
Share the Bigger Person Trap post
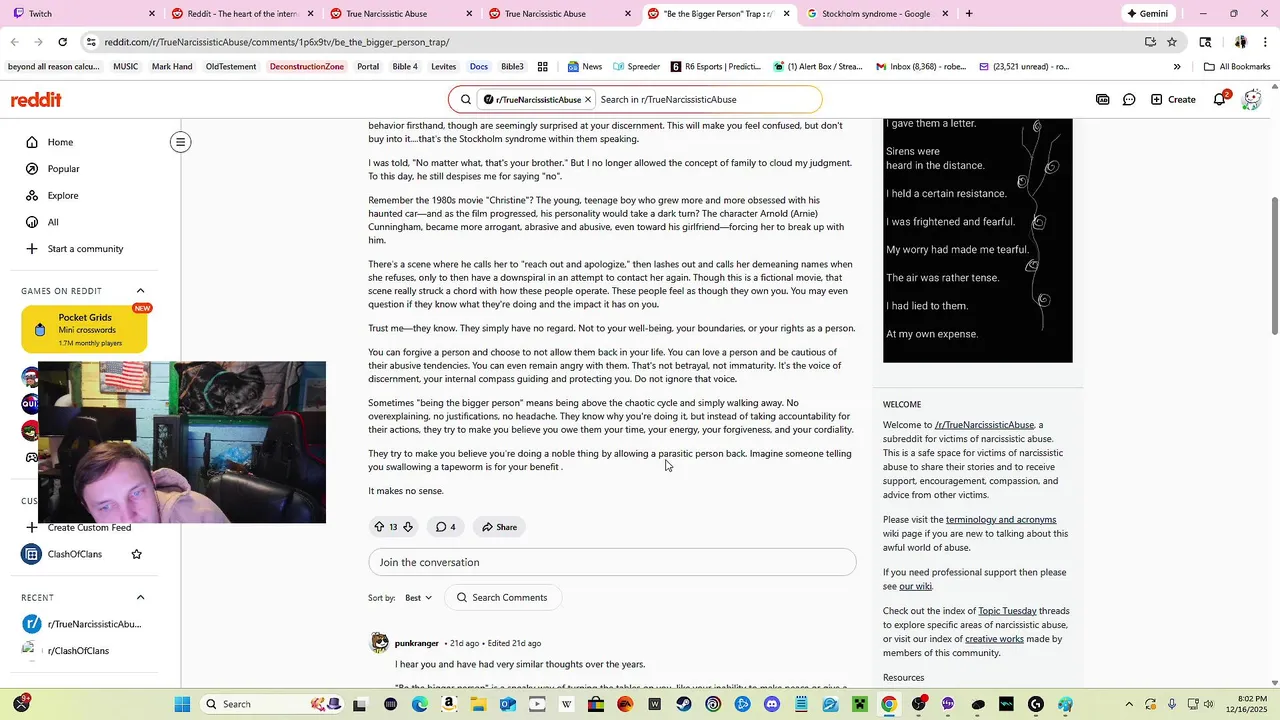click(499, 527)
